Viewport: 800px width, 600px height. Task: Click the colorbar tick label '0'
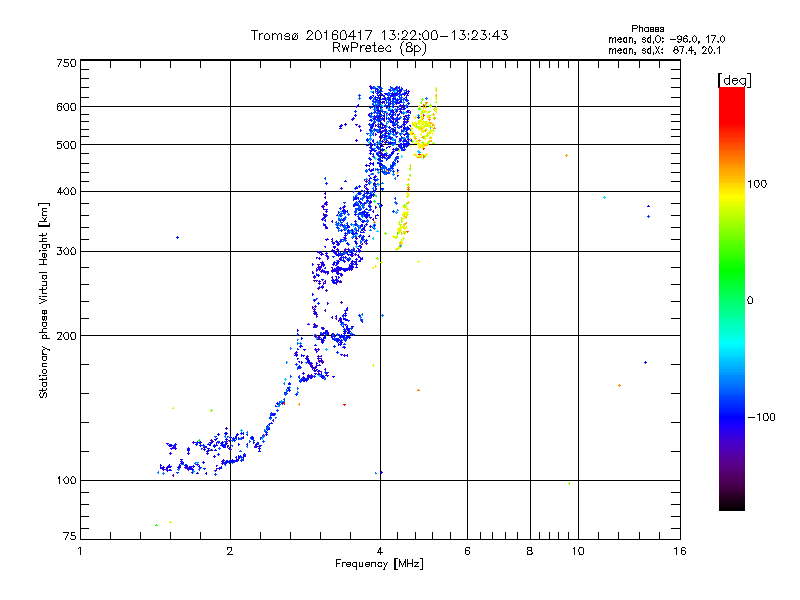point(749,301)
